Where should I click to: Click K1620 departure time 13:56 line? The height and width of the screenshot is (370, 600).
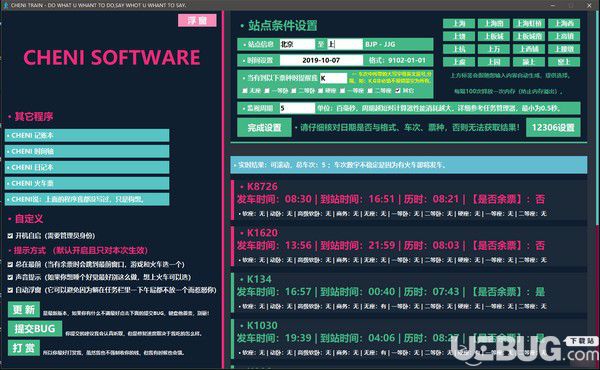point(390,246)
